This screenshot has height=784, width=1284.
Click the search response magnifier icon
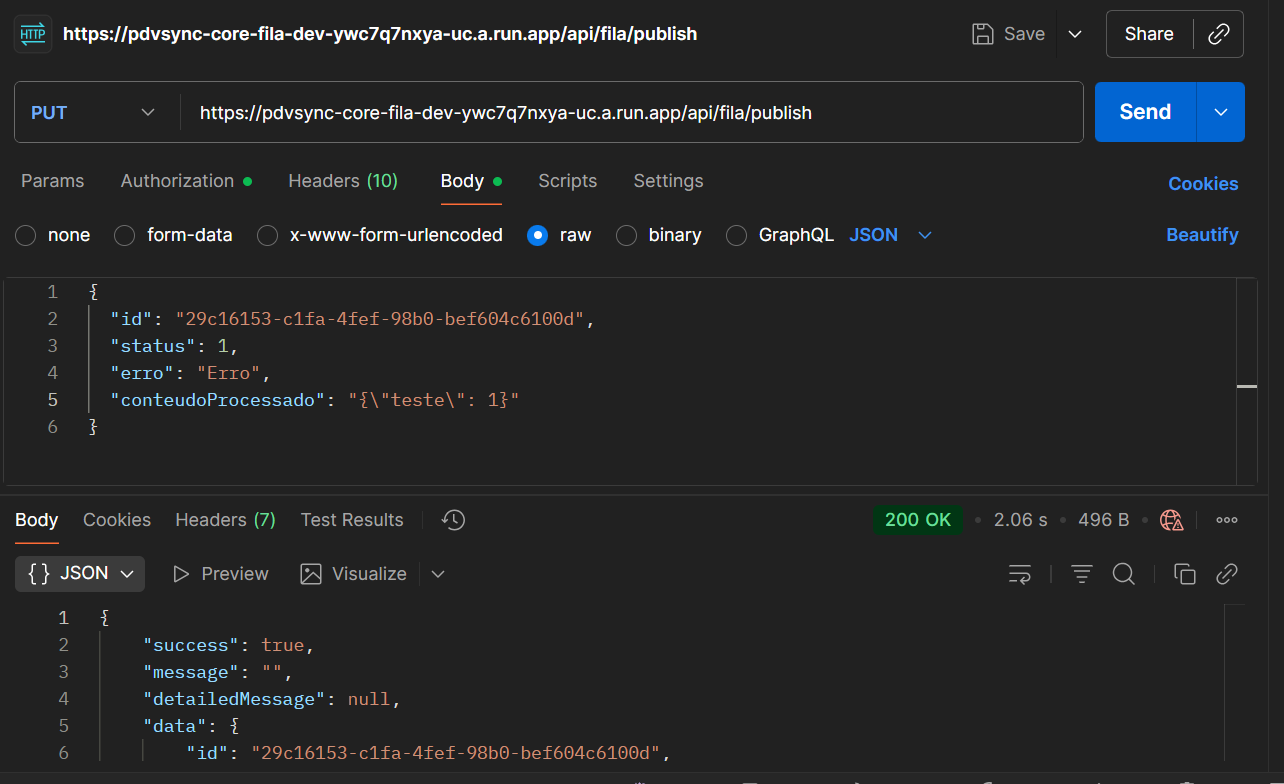pos(1123,574)
